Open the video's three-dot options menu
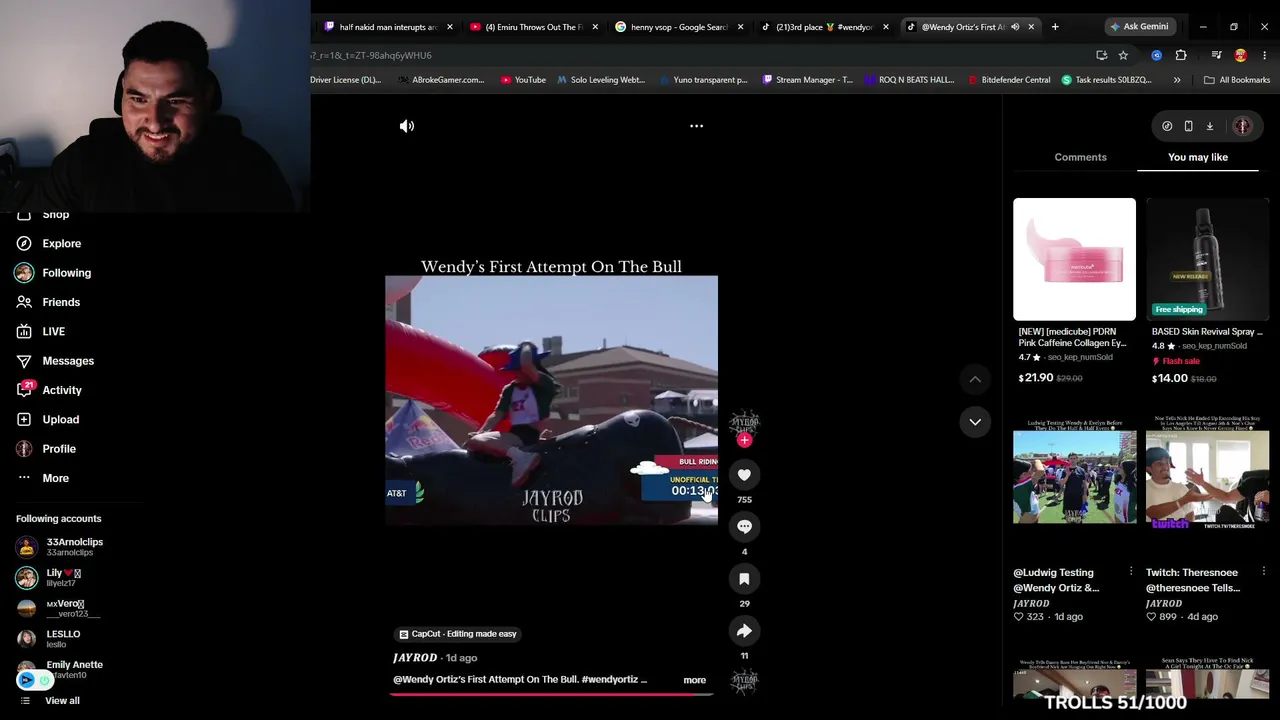Viewport: 1280px width, 720px height. coord(696,126)
